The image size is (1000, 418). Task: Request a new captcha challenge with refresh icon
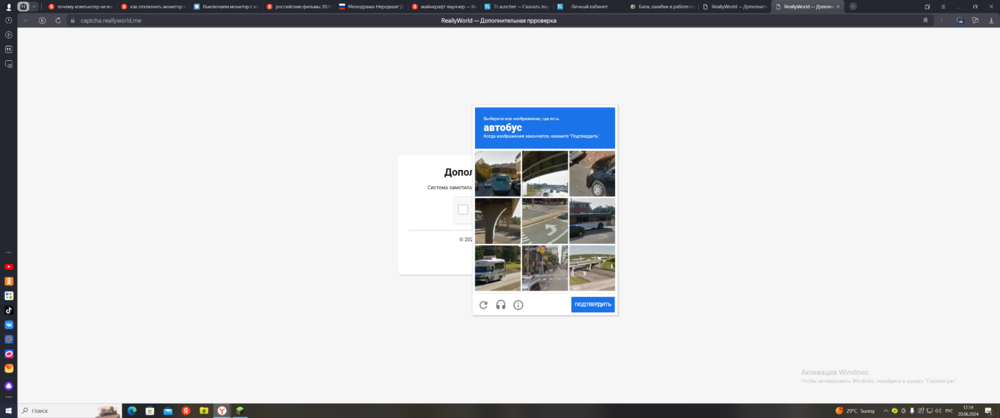click(x=483, y=305)
